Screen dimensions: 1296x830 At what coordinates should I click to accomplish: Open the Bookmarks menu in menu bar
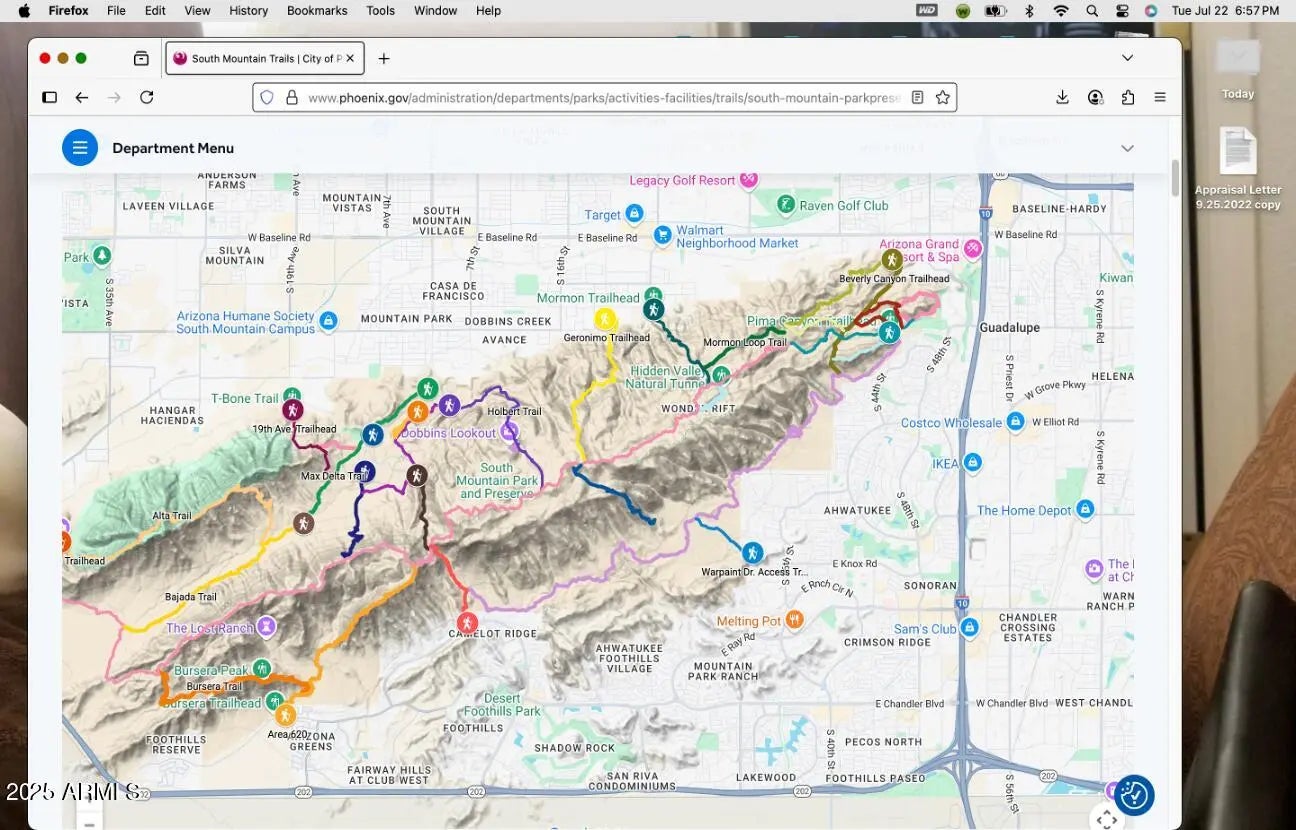click(x=316, y=10)
